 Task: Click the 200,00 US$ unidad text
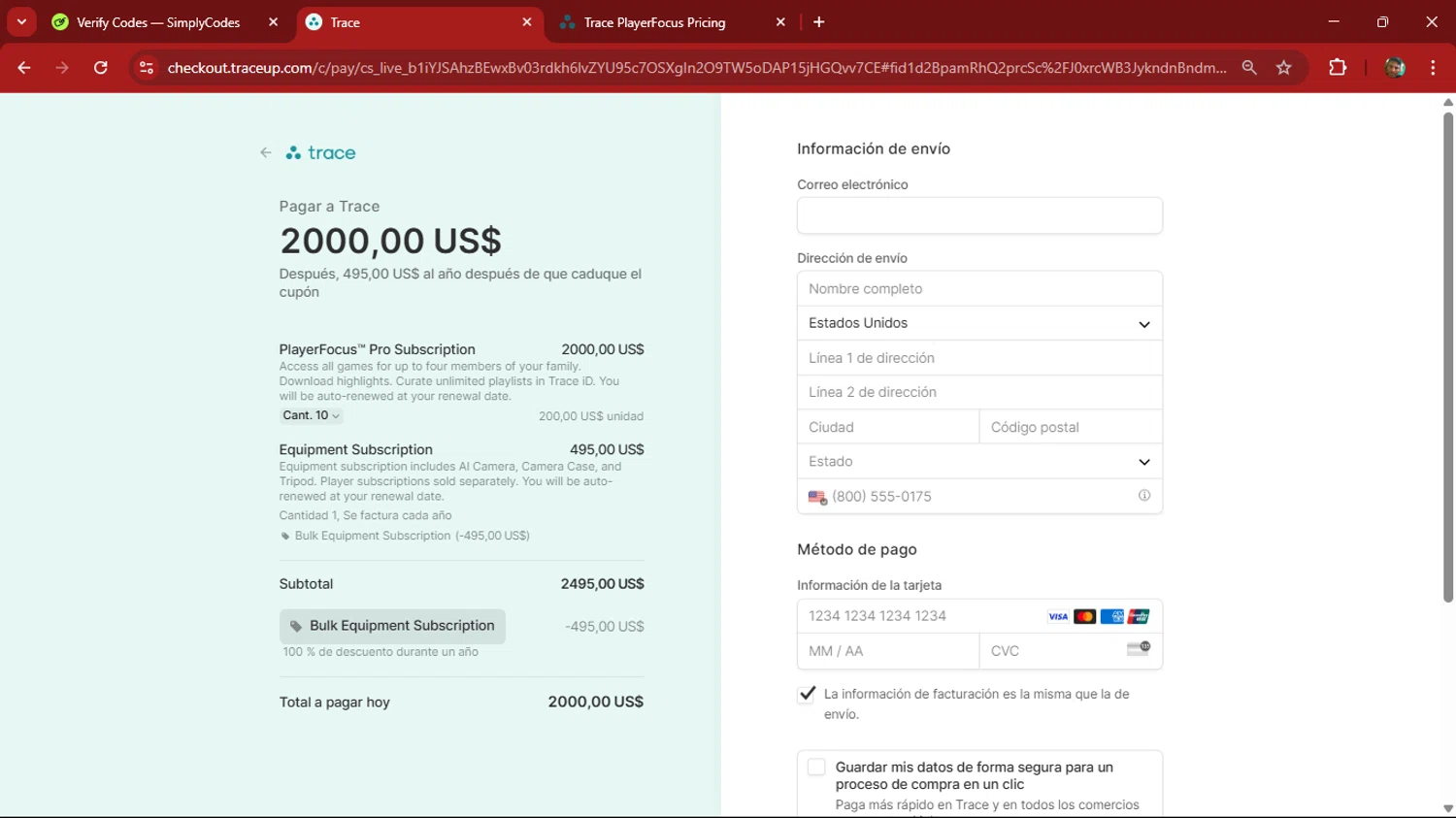(591, 416)
